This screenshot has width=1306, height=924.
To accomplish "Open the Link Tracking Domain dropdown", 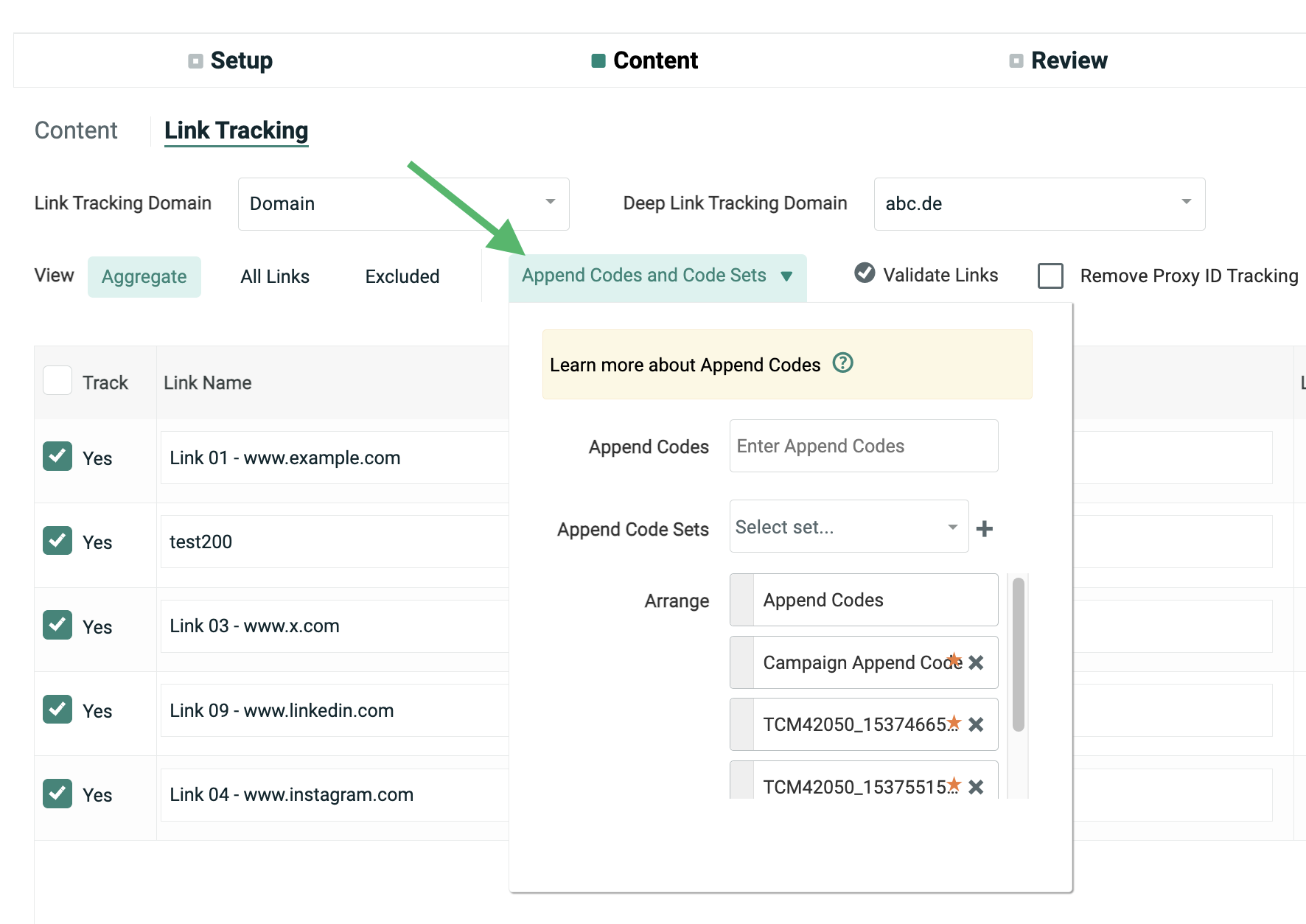I will (403, 203).
